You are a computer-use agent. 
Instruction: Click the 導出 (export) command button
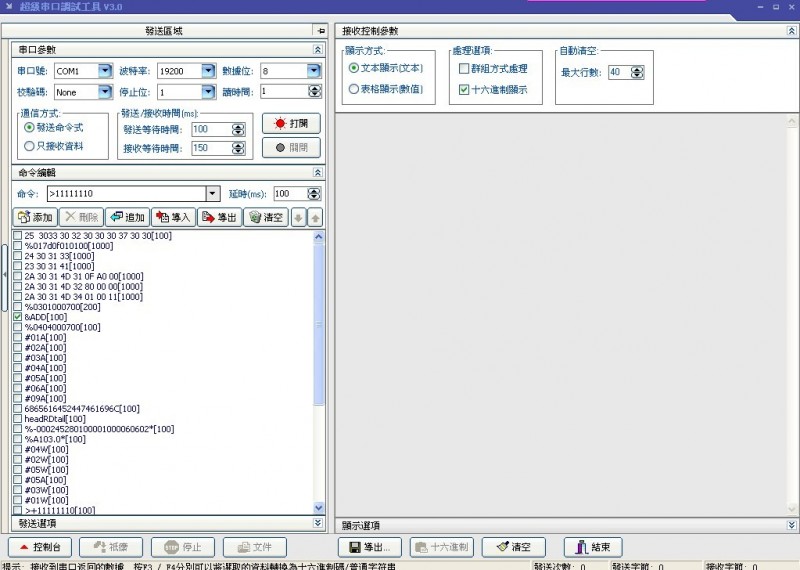(219, 217)
